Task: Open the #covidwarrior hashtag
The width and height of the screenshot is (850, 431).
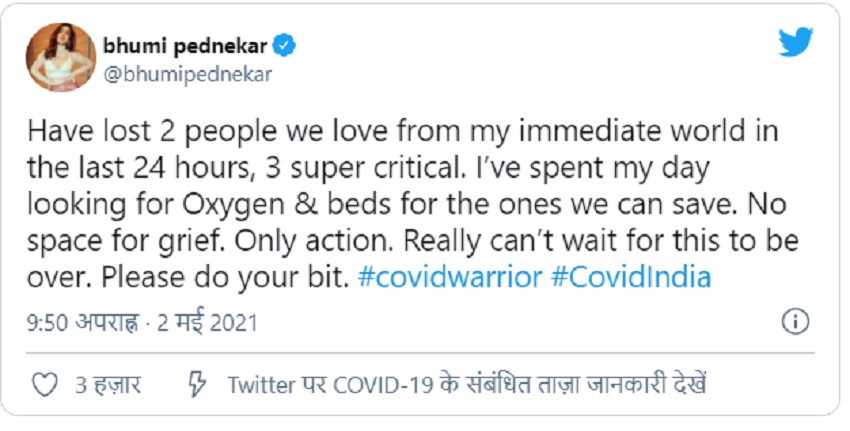Action: 450,277
